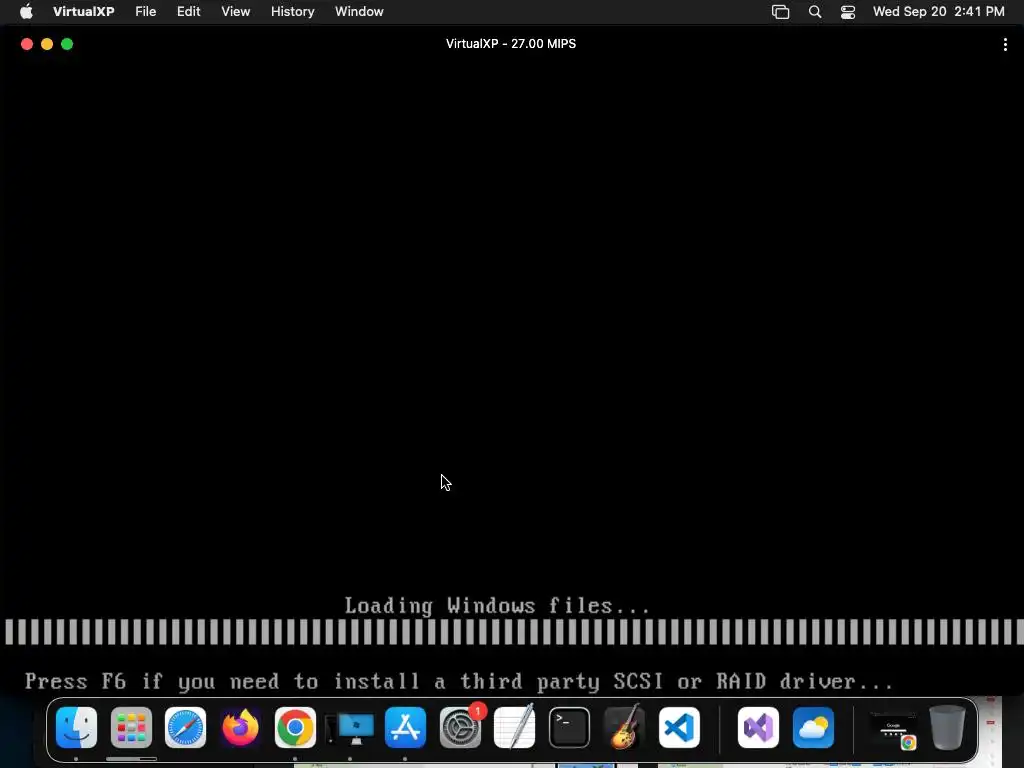This screenshot has width=1024, height=768.
Task: Click the Stage Manager icon in menu bar
Action: click(x=780, y=12)
